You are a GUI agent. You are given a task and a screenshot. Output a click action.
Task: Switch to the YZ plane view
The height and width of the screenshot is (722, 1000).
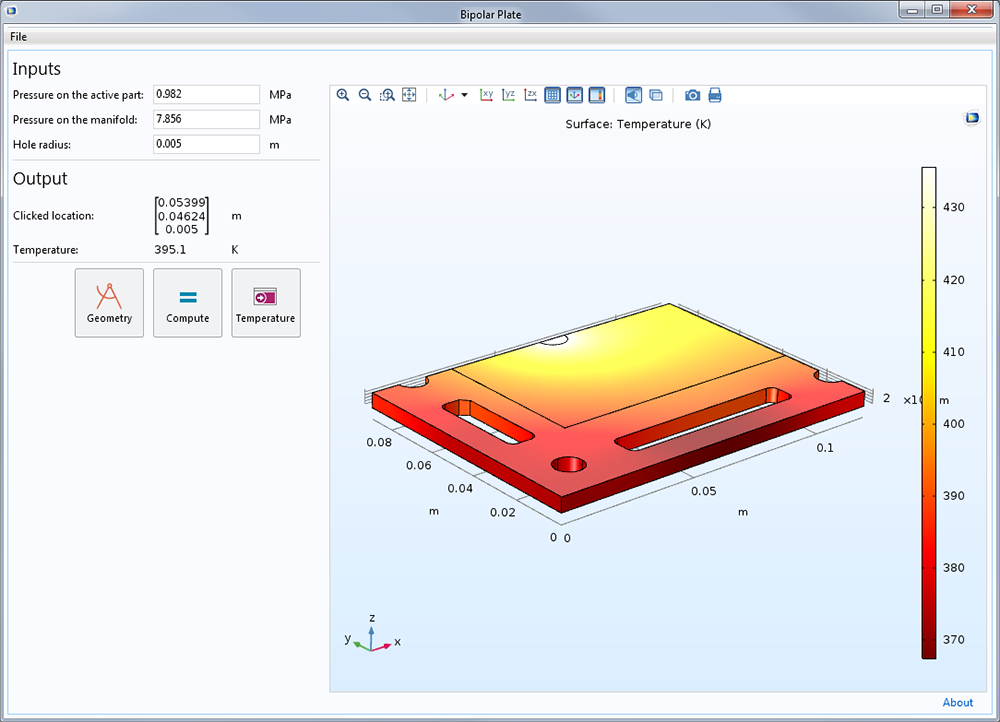[509, 95]
